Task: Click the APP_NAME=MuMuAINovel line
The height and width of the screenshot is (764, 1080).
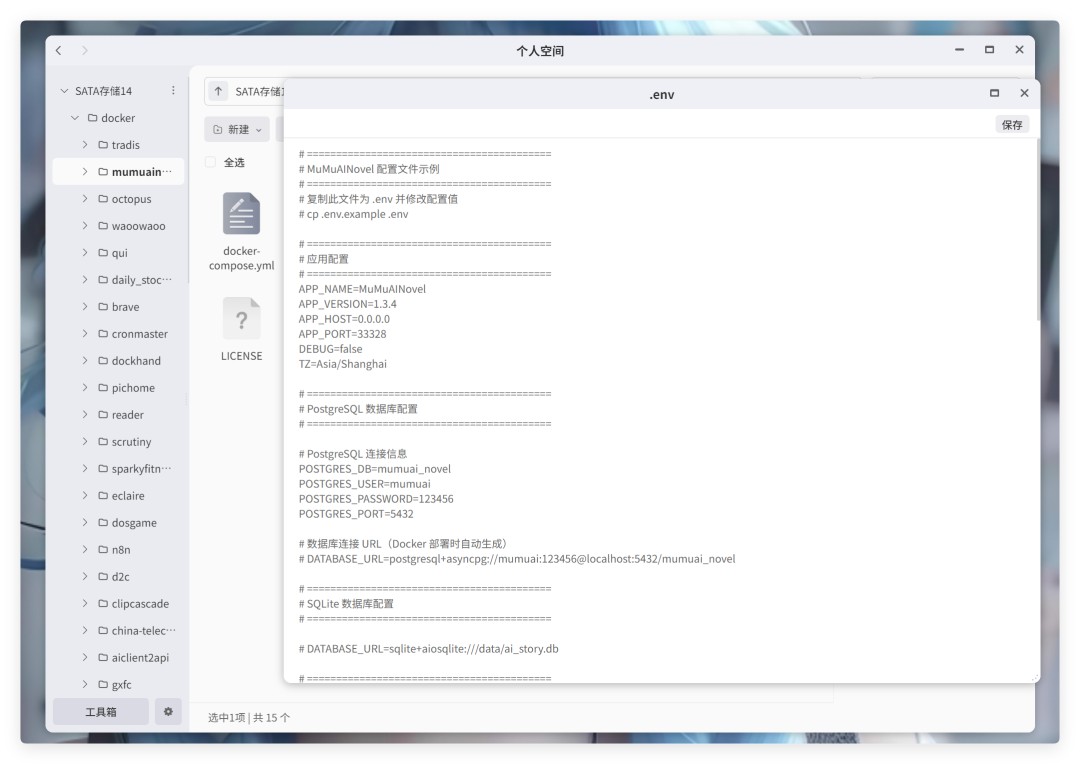Action: [x=362, y=289]
